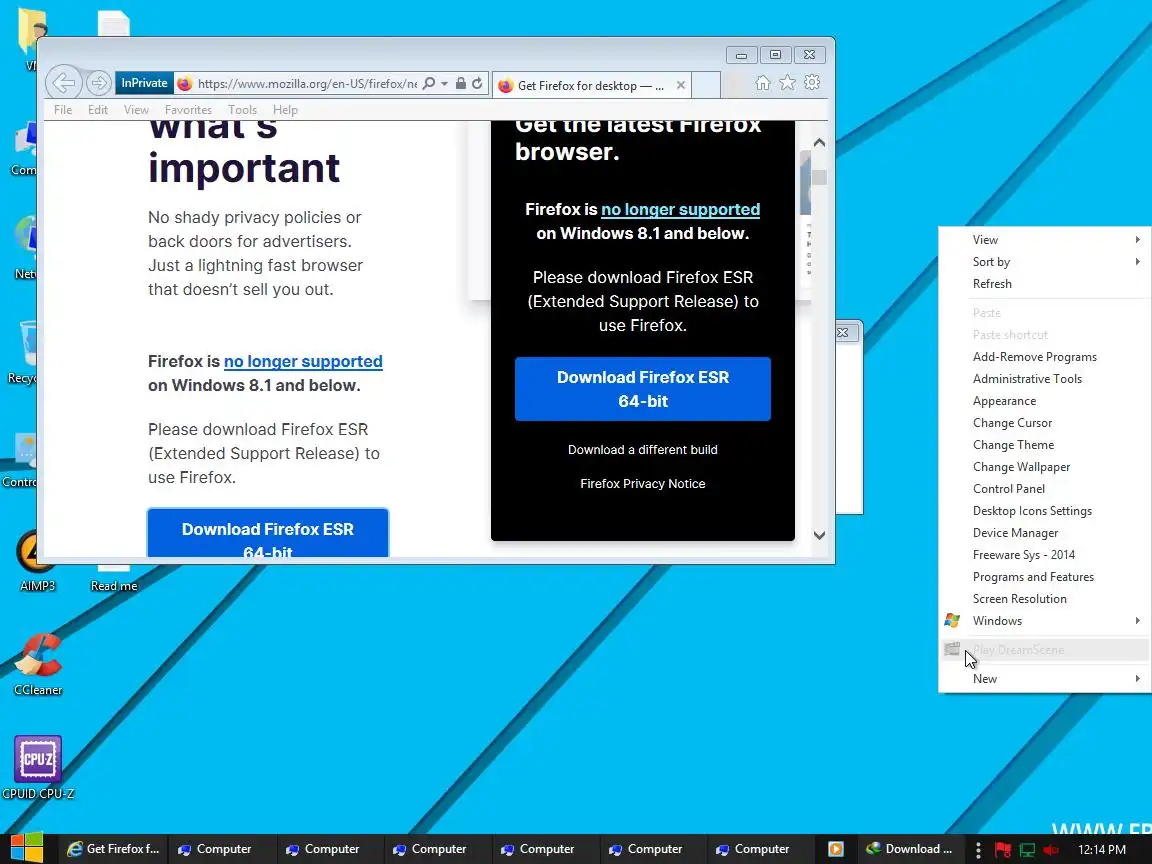Viewport: 1152px width, 864px height.
Task: Open the Tools menu in IE menu bar
Action: click(242, 109)
